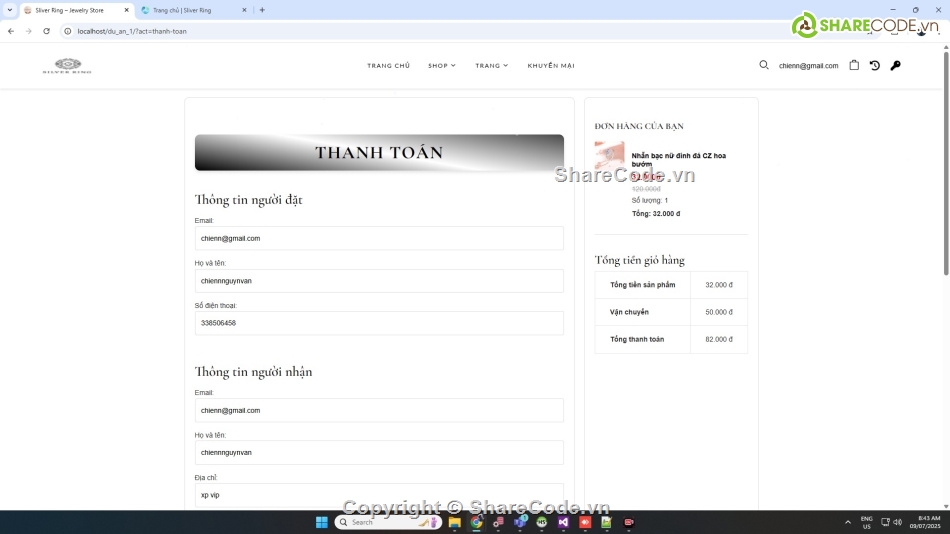Close the Trang chủ | Silver Ring tab
This screenshot has height=534, width=950.
(244, 10)
